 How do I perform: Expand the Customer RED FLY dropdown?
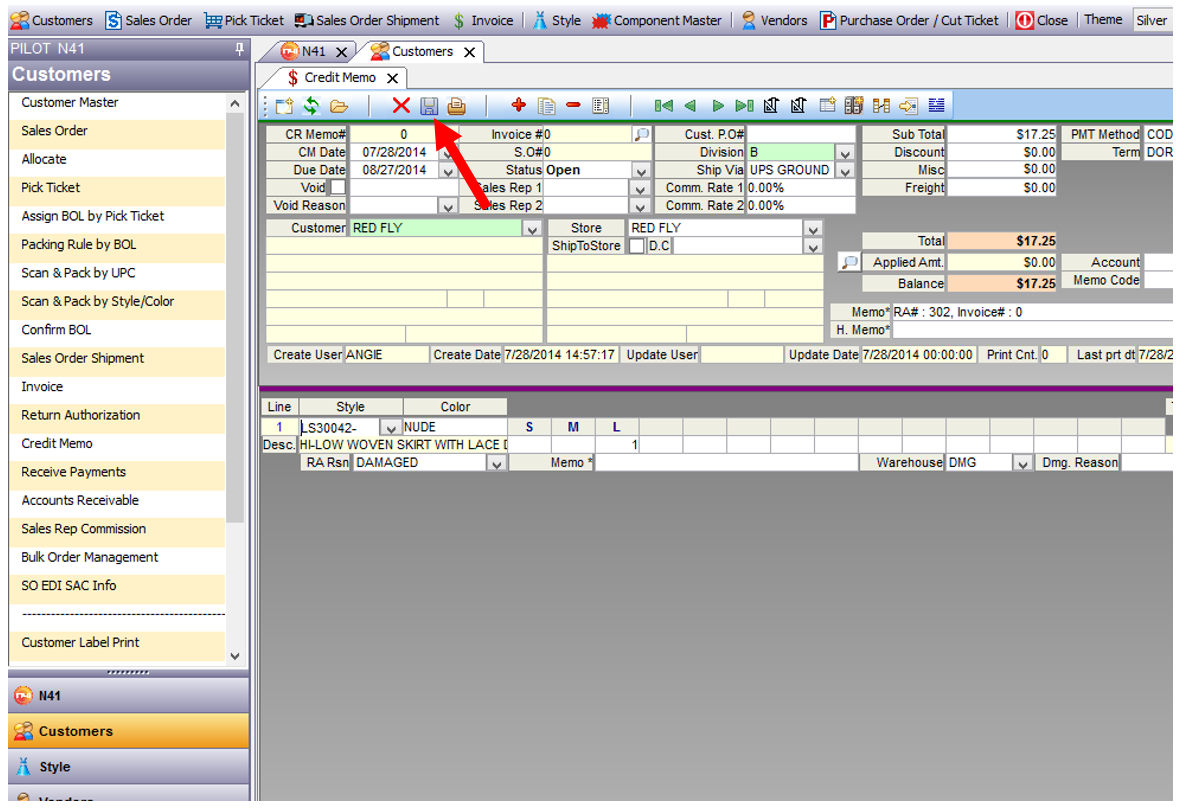[532, 229]
